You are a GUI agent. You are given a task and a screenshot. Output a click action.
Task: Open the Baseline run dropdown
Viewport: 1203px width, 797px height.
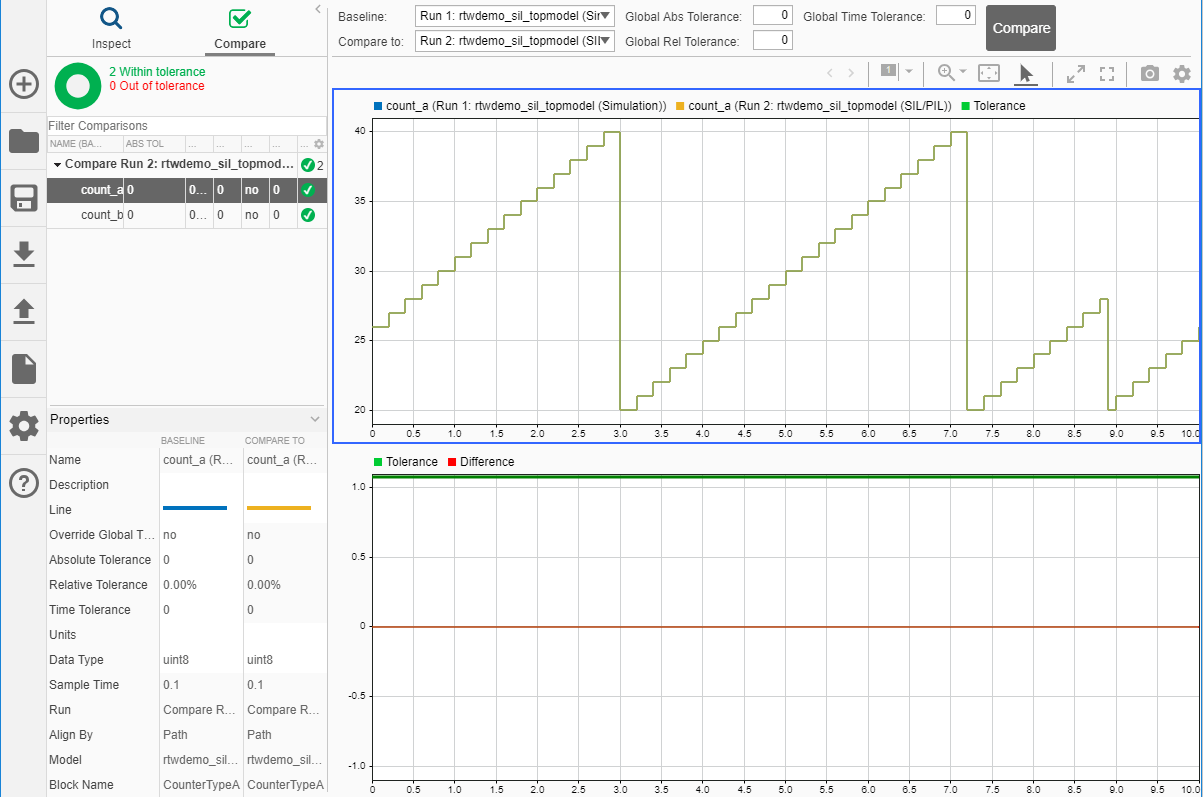click(515, 16)
